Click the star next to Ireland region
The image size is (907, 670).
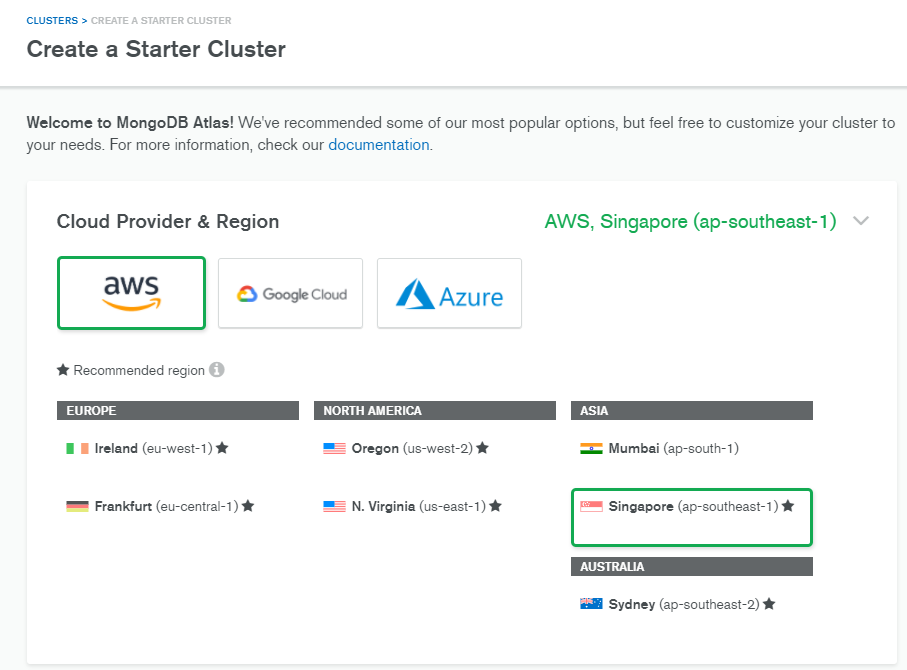(222, 448)
